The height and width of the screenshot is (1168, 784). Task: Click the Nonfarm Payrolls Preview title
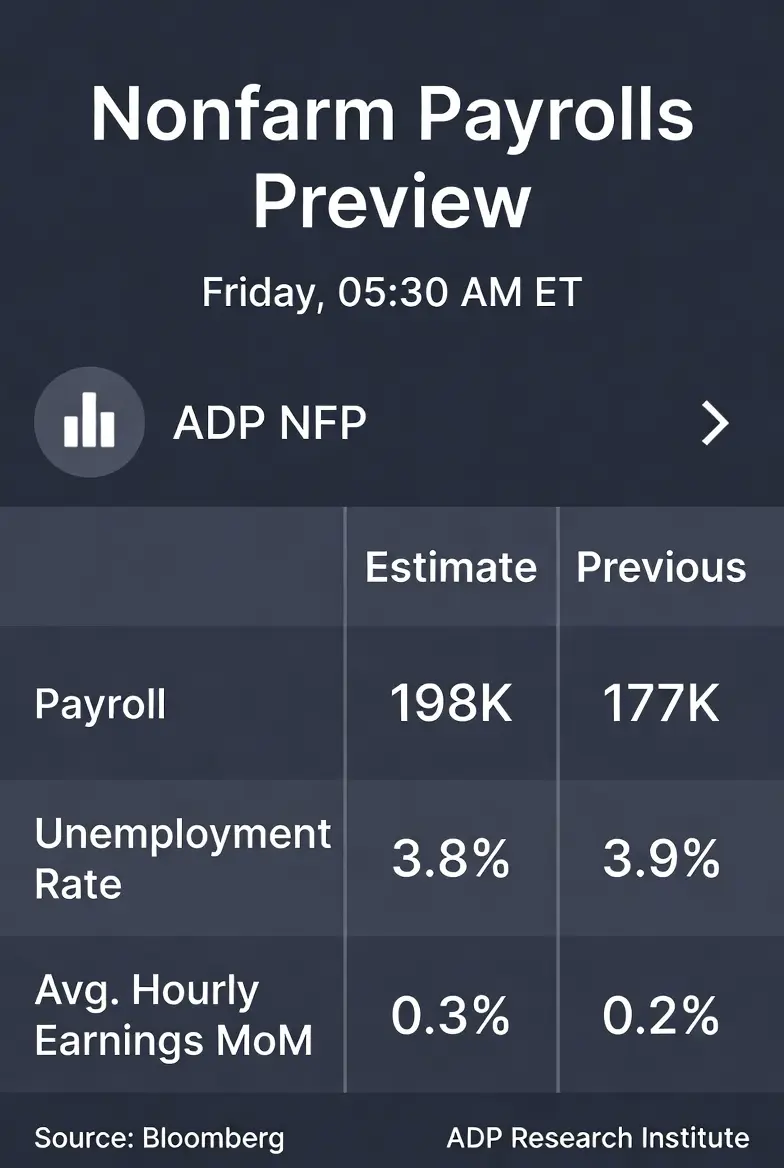click(x=392, y=156)
